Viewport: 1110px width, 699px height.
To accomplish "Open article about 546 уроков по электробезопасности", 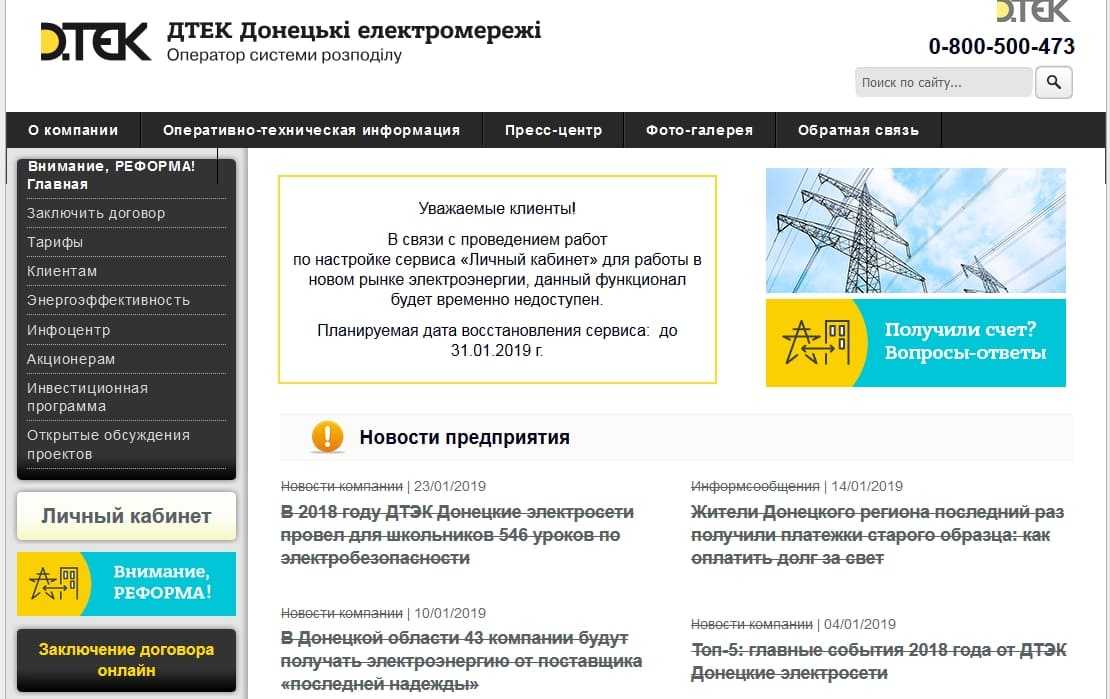I will (457, 535).
